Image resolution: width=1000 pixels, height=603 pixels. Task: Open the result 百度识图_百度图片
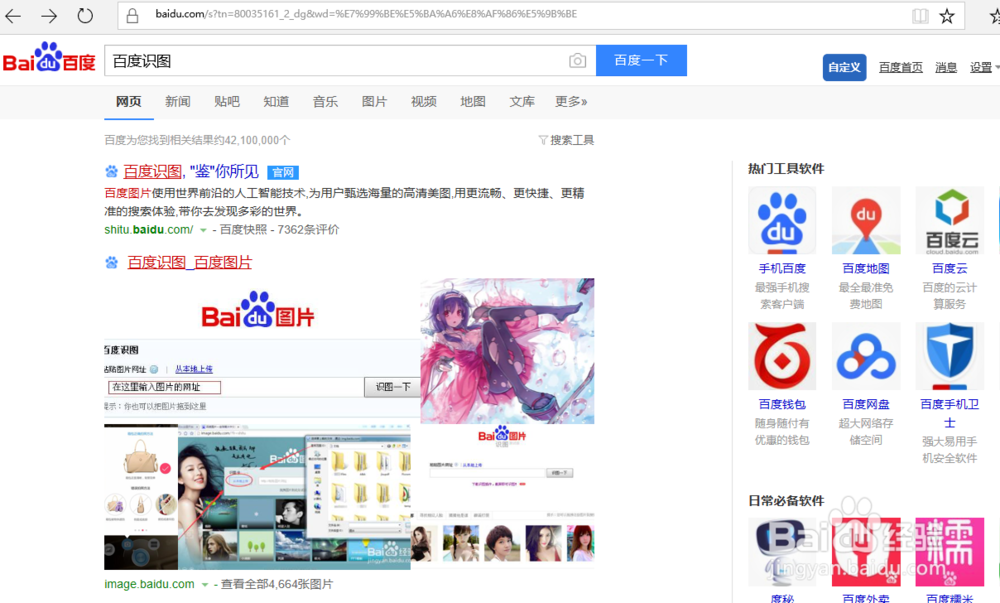190,263
